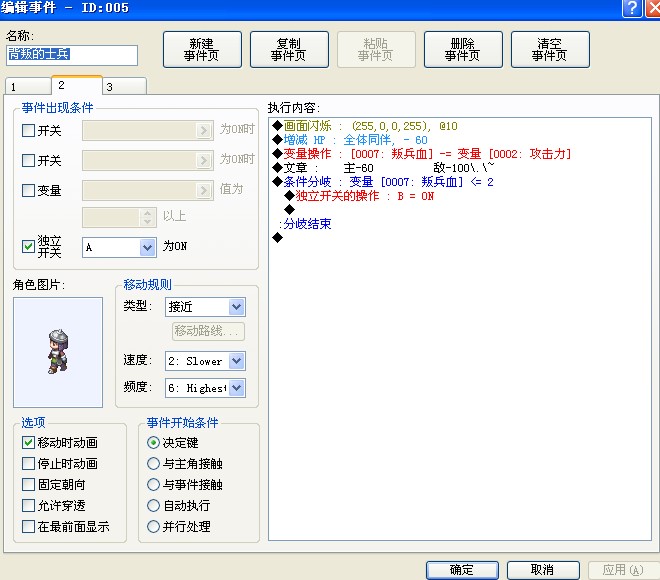Click 新建事件页 button
Screen dimensions: 660x580
pyautogui.click(x=202, y=49)
